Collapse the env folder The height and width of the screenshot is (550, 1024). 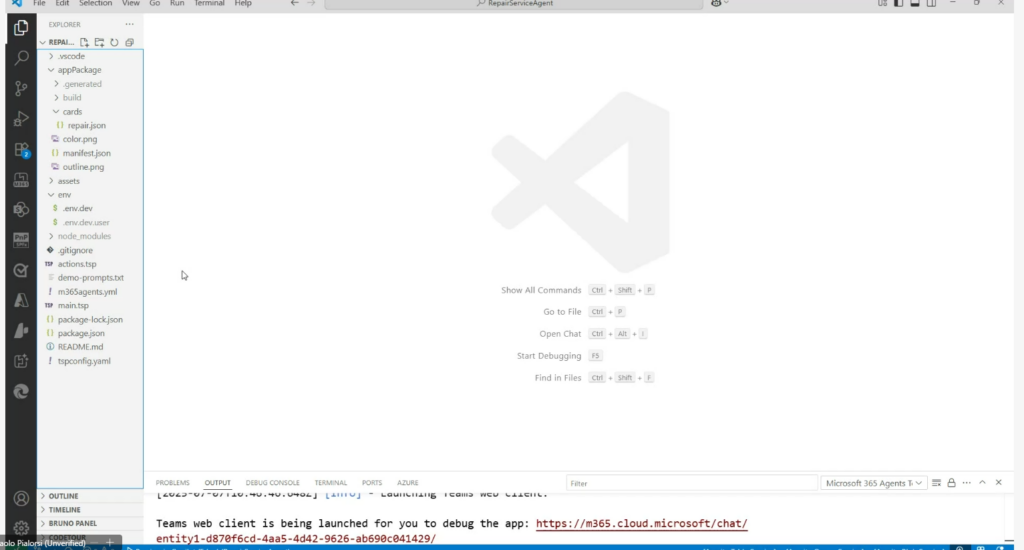click(64, 195)
